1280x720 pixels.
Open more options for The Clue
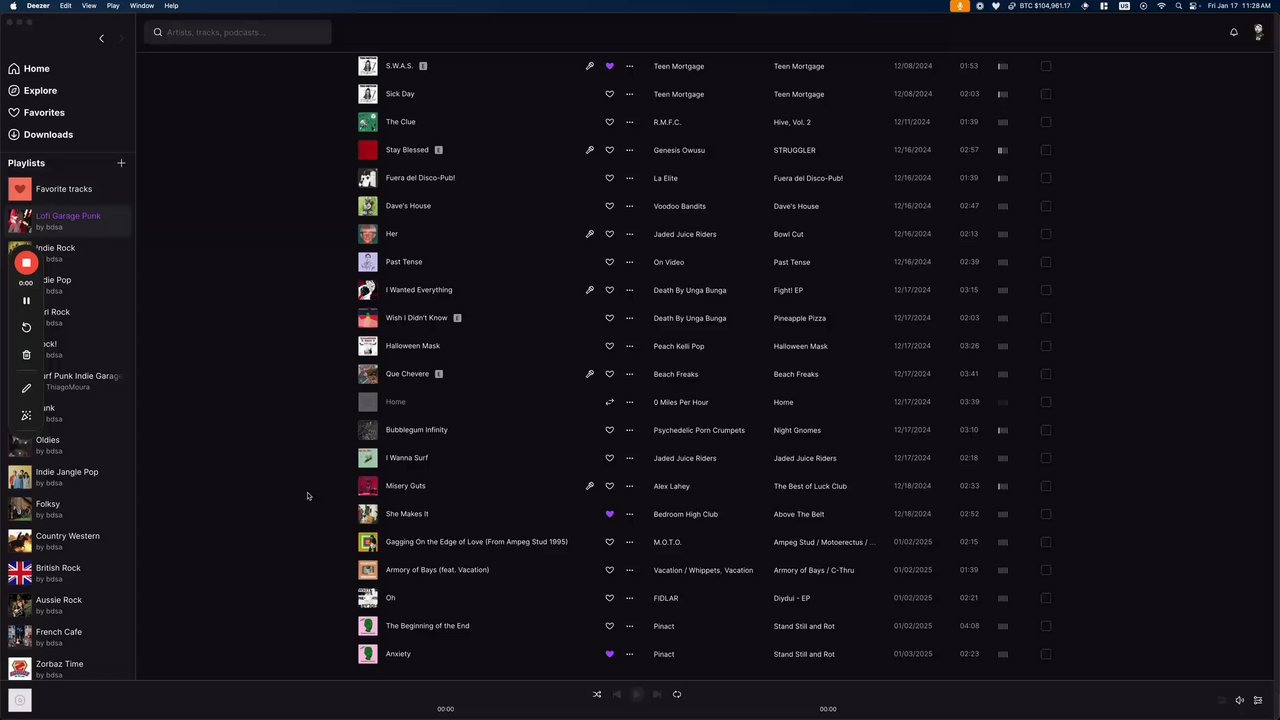pyautogui.click(x=629, y=122)
